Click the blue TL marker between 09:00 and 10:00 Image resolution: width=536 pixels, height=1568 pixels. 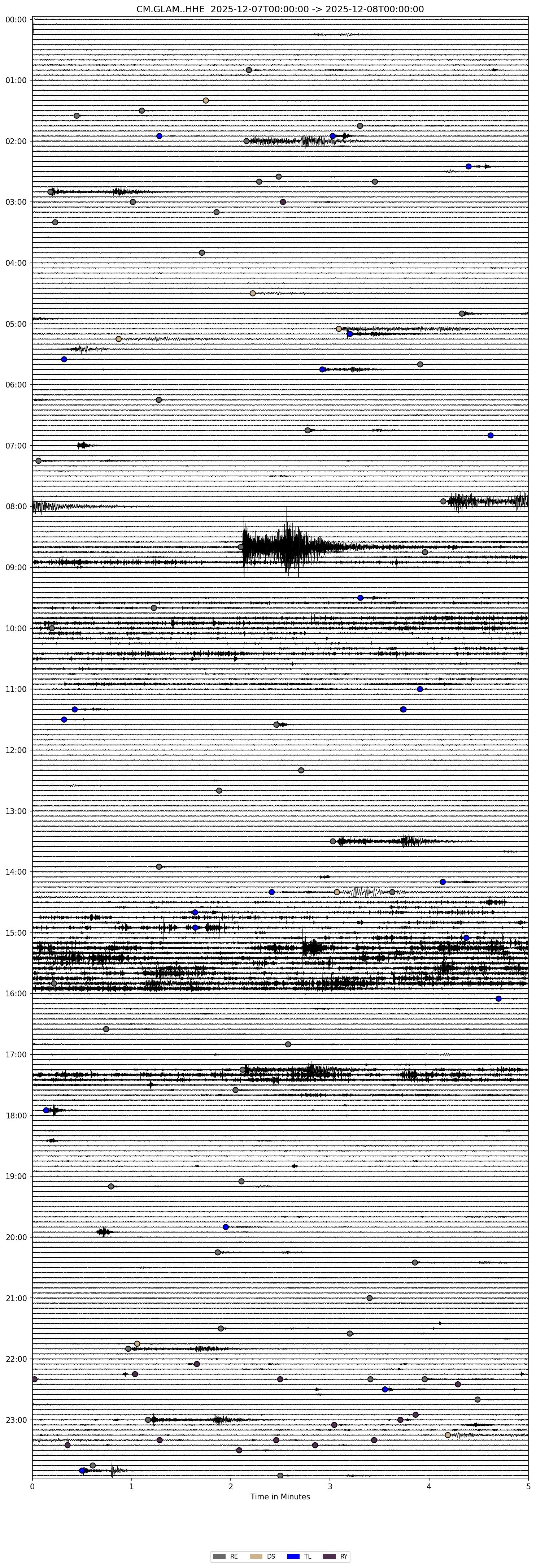click(x=360, y=598)
